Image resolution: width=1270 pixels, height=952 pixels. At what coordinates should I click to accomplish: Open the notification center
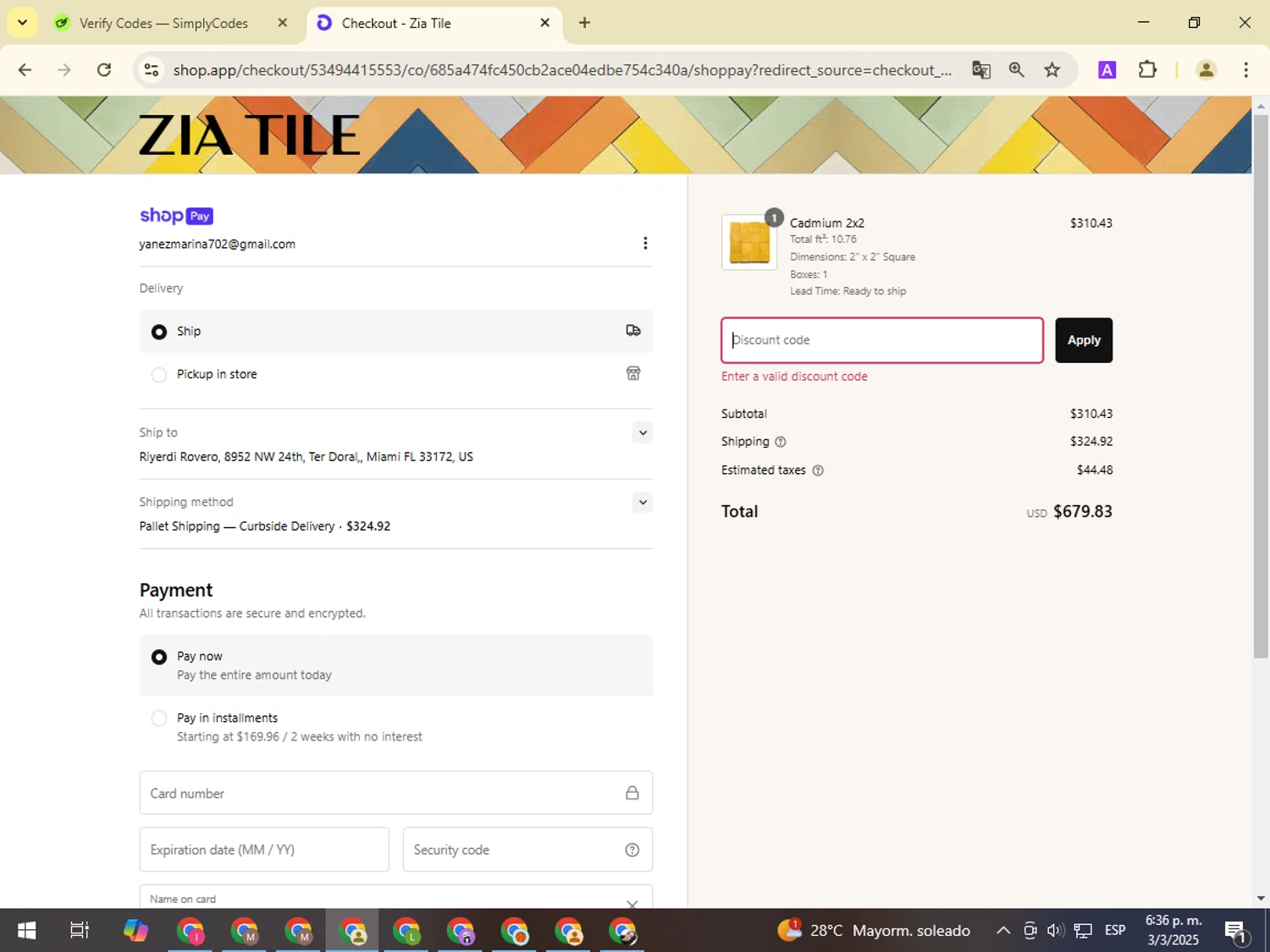point(1235,931)
